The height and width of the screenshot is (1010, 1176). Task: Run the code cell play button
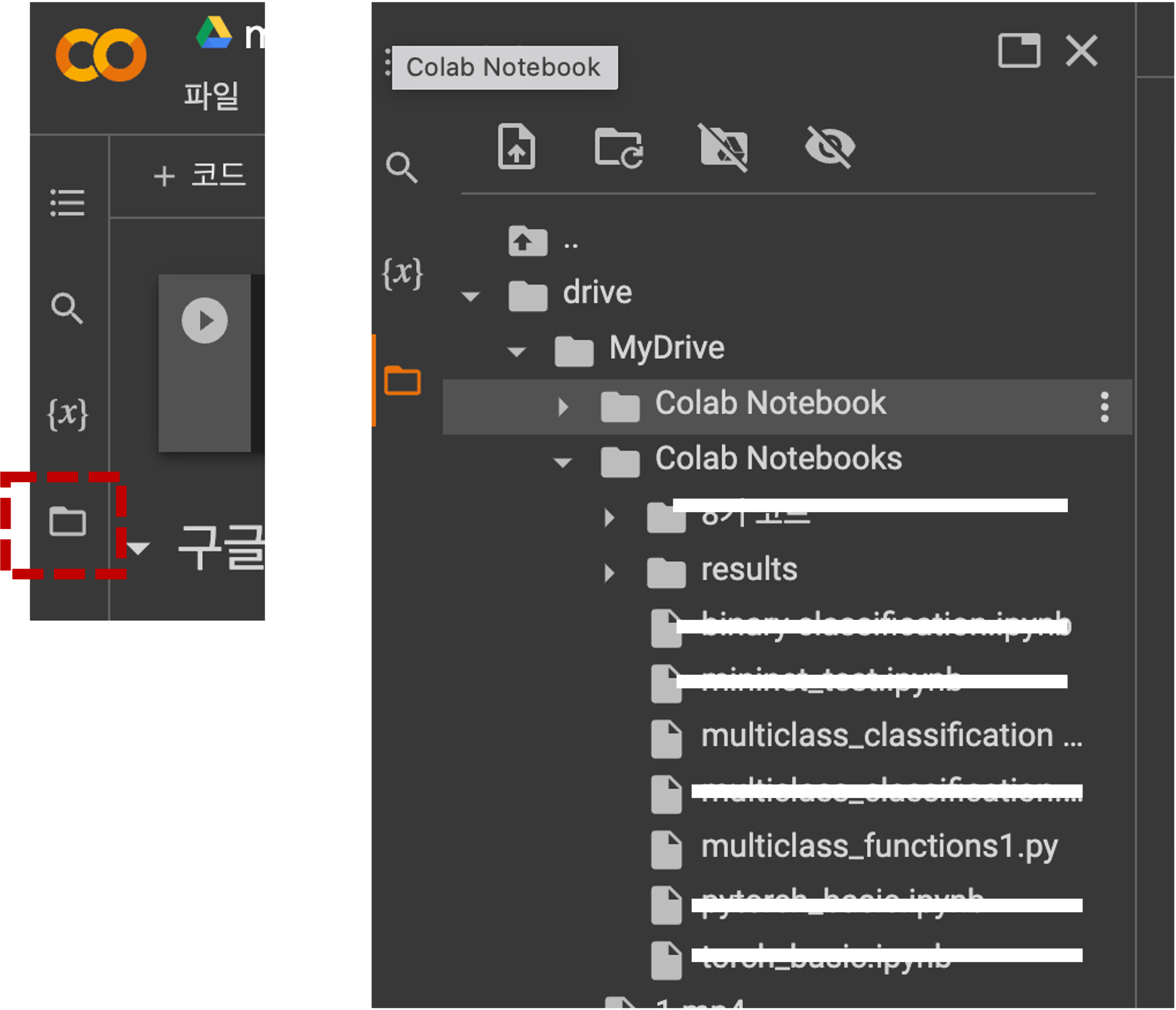204,320
